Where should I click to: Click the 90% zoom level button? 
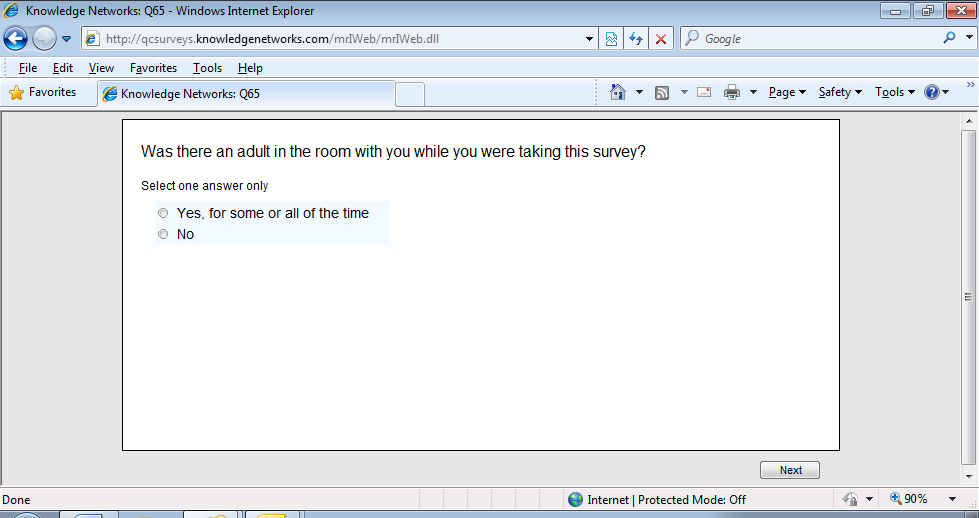909,499
